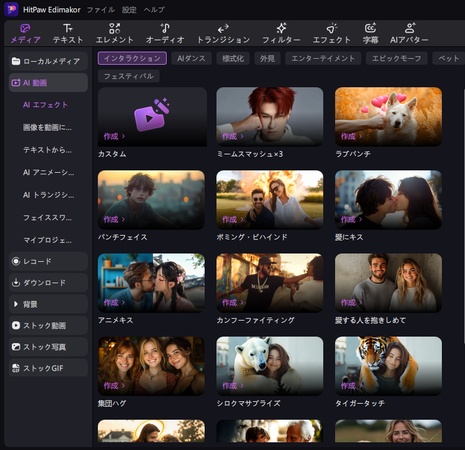Click 作成 on the カスタム card
The width and height of the screenshot is (465, 450).
pos(114,136)
